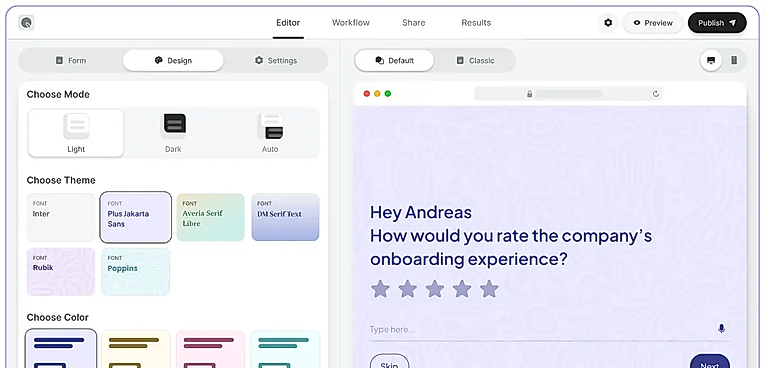765x368 pixels.
Task: Switch to the Settings panel tab
Action: pyautogui.click(x=276, y=61)
